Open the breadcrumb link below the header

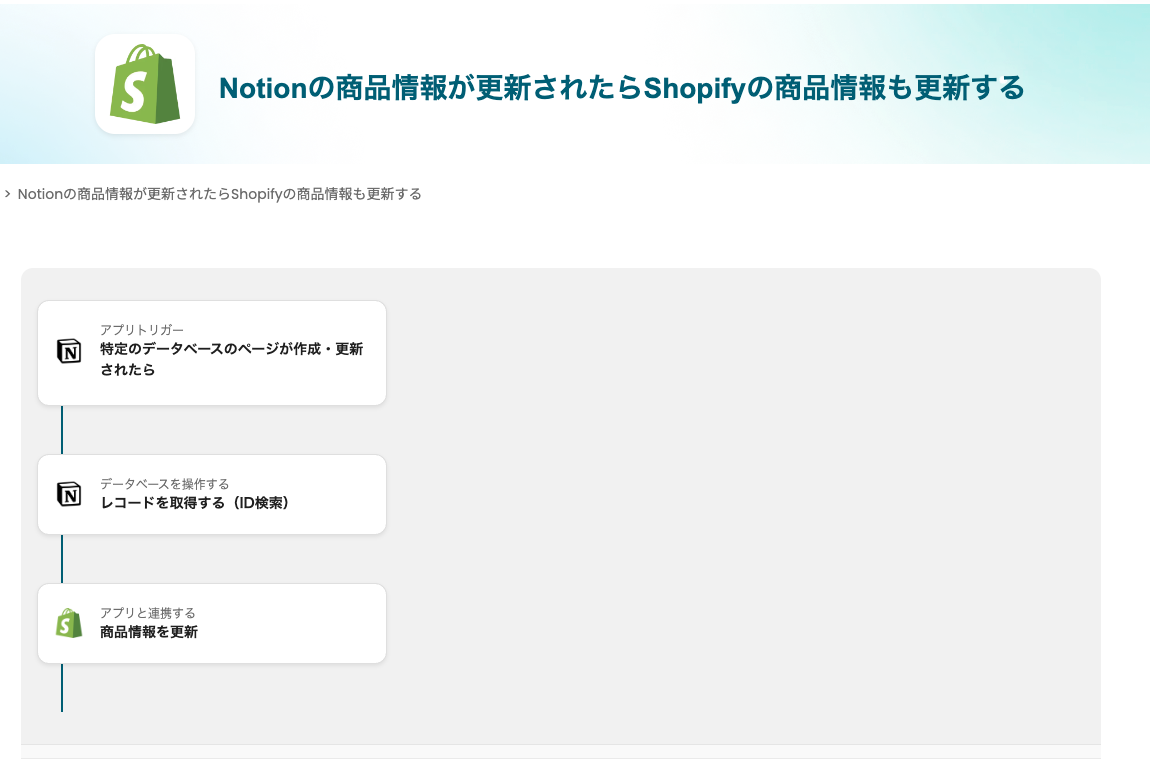tap(220, 194)
